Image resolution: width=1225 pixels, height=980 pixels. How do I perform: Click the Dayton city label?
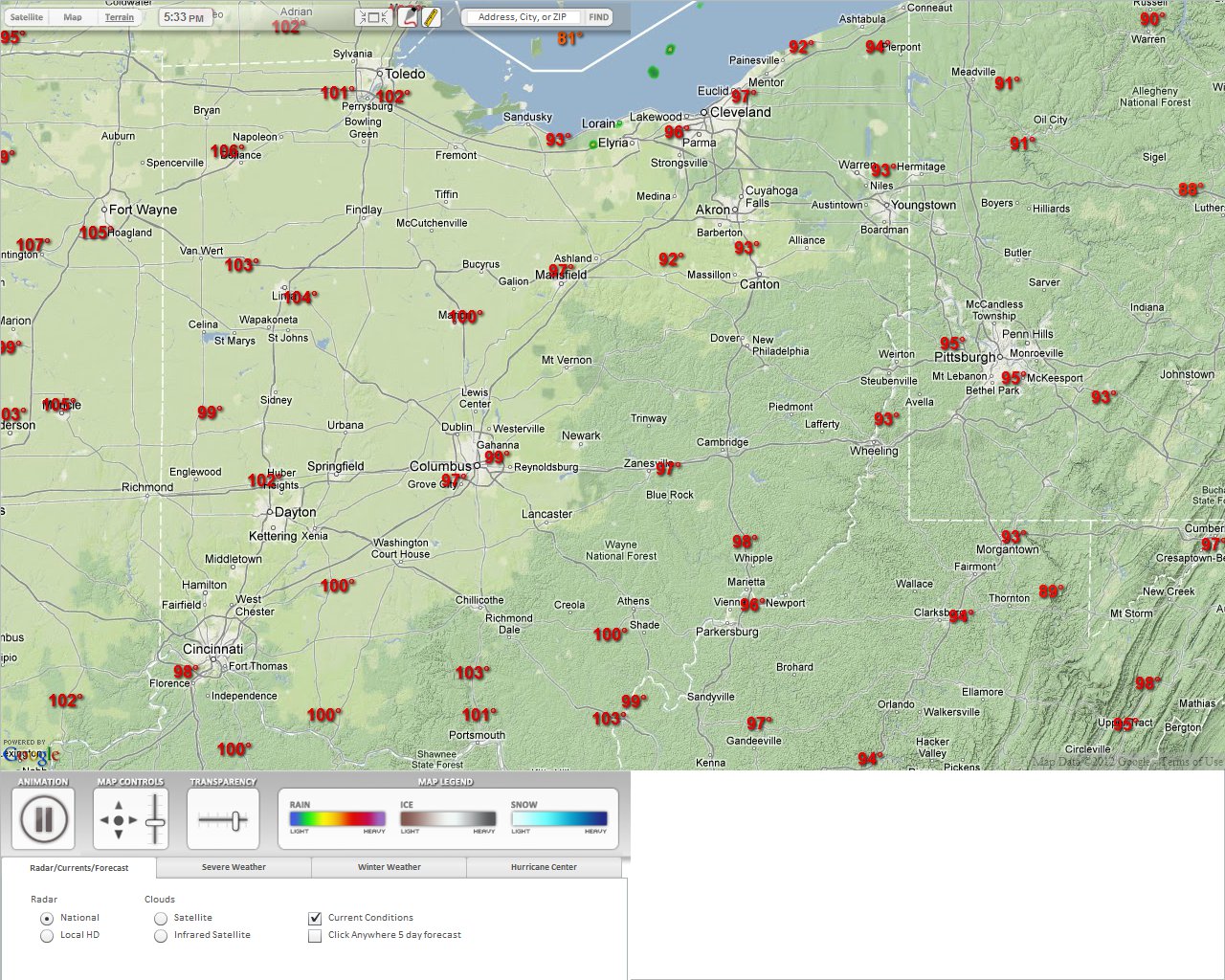tap(295, 512)
